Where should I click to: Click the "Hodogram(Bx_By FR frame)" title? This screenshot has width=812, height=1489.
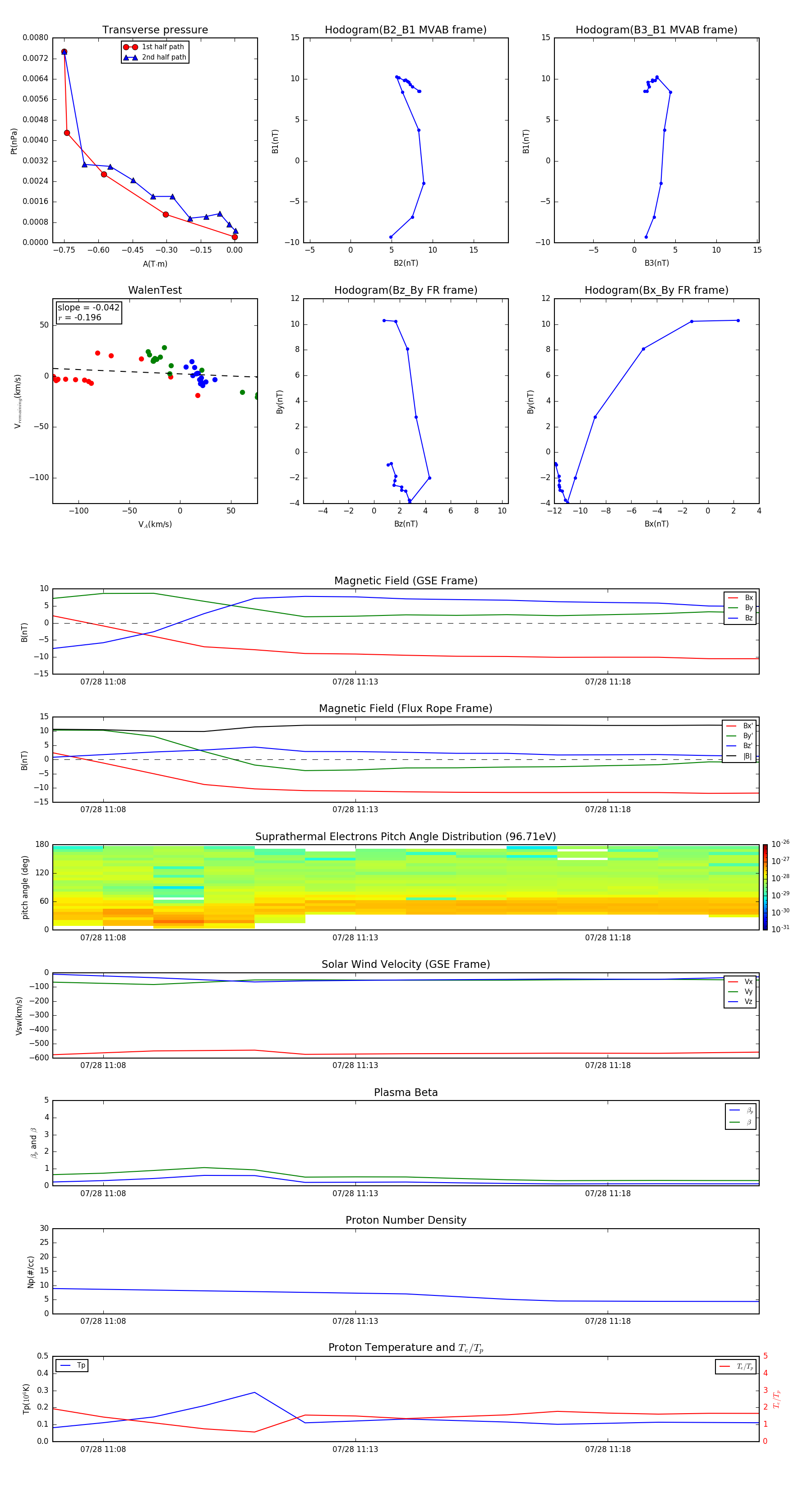pyautogui.click(x=656, y=290)
